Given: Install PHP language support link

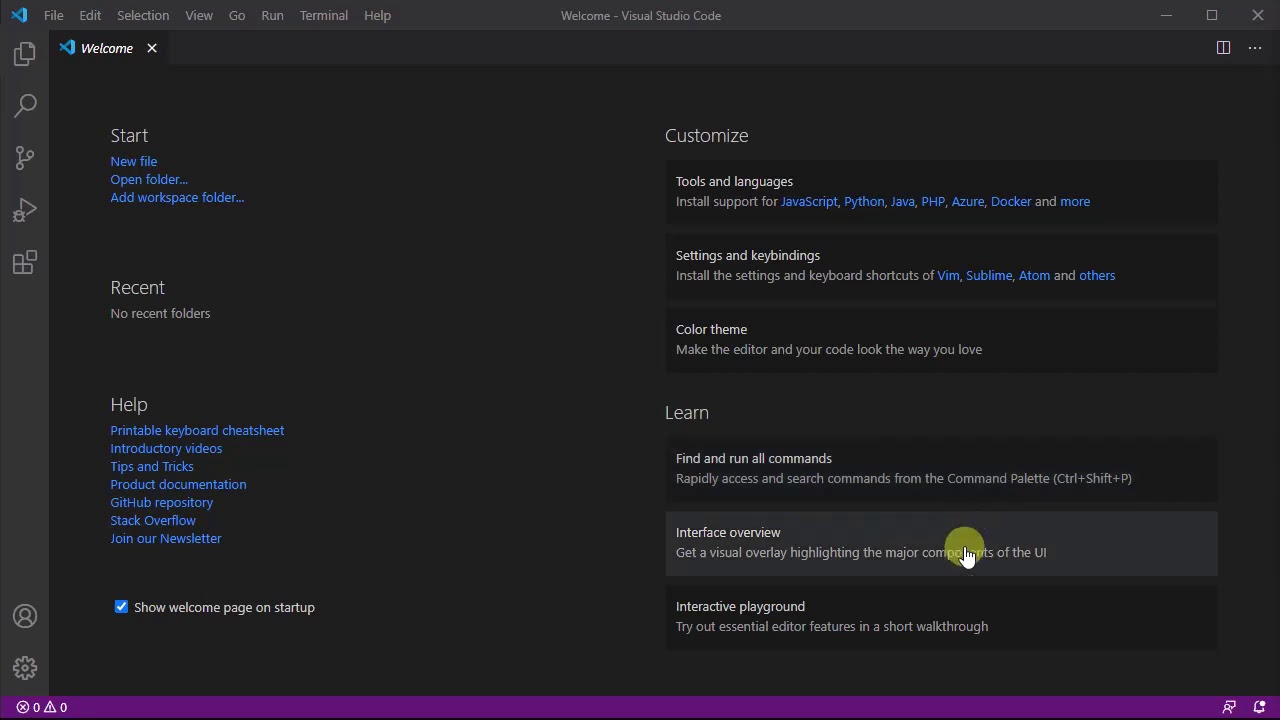Looking at the screenshot, I should 933,201.
